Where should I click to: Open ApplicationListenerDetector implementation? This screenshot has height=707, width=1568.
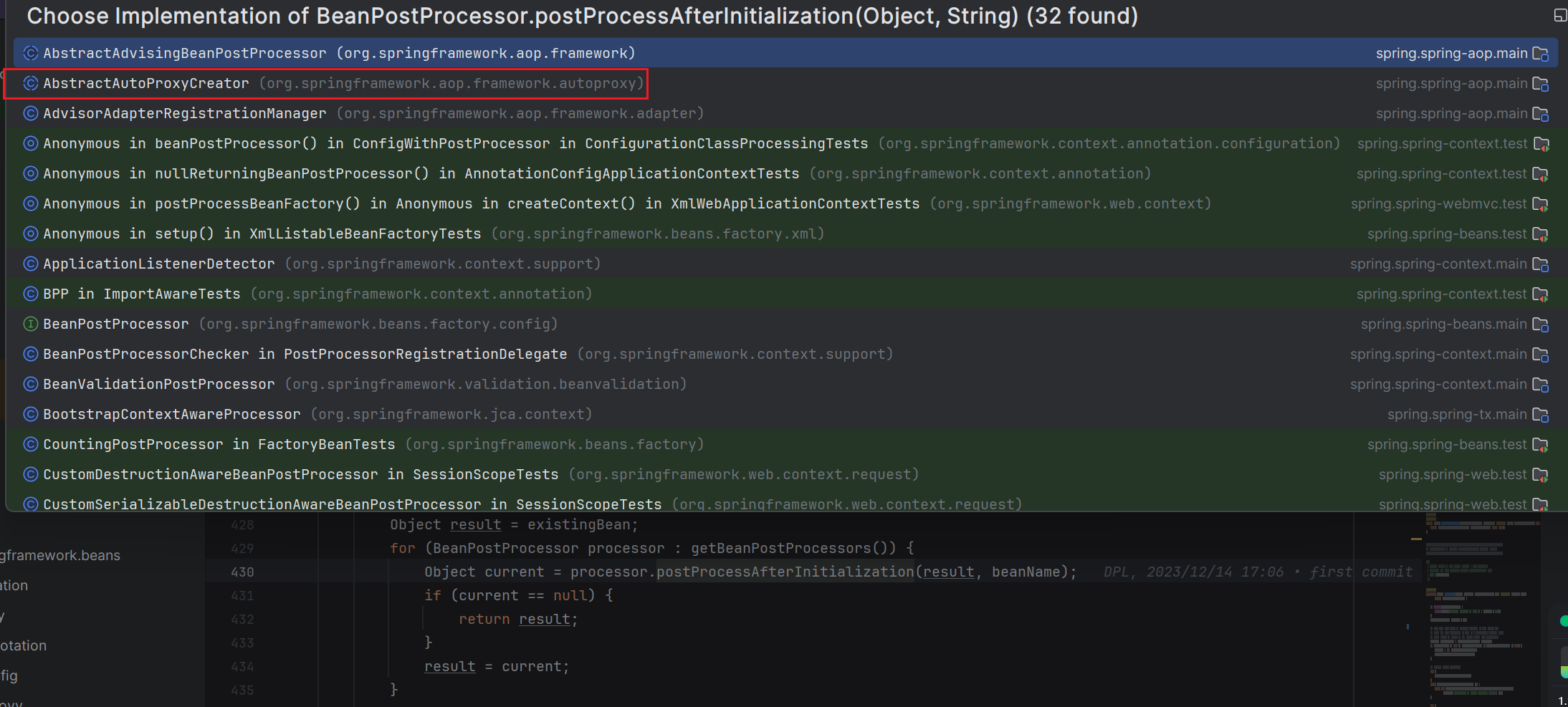(785, 264)
